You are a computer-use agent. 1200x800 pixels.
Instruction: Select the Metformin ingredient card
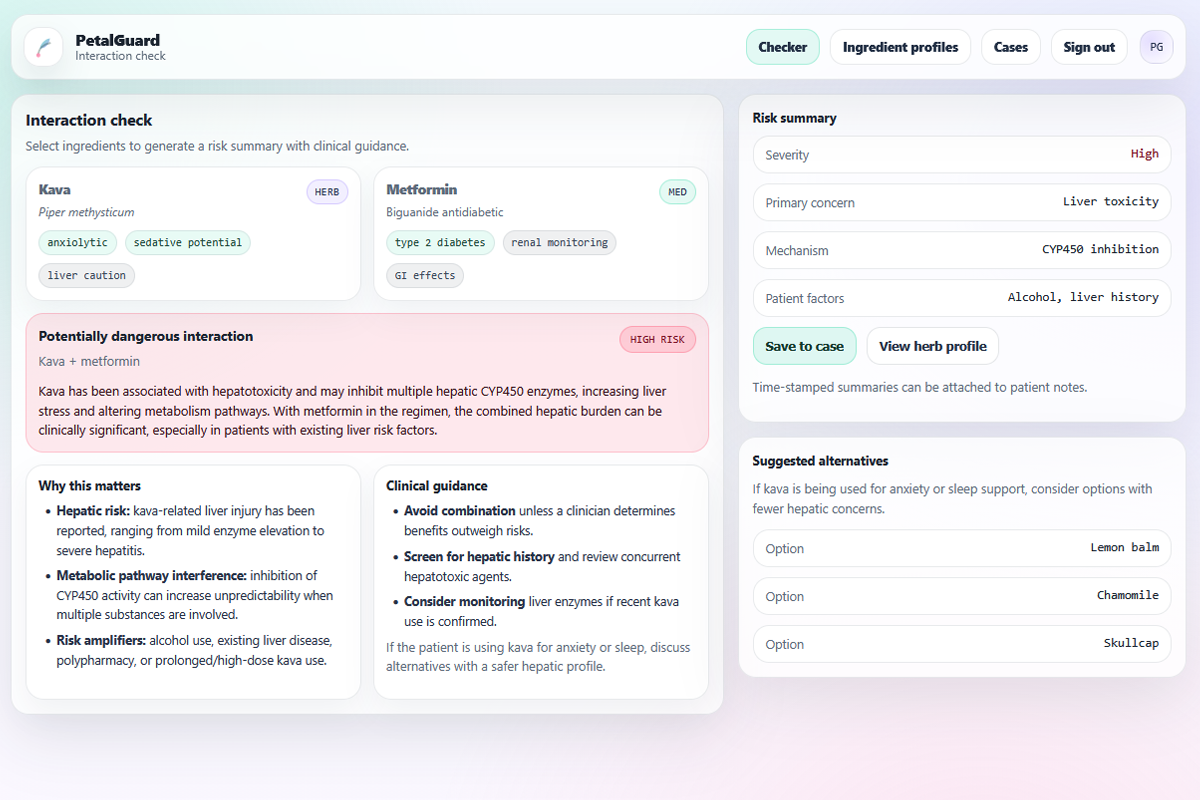click(x=540, y=233)
